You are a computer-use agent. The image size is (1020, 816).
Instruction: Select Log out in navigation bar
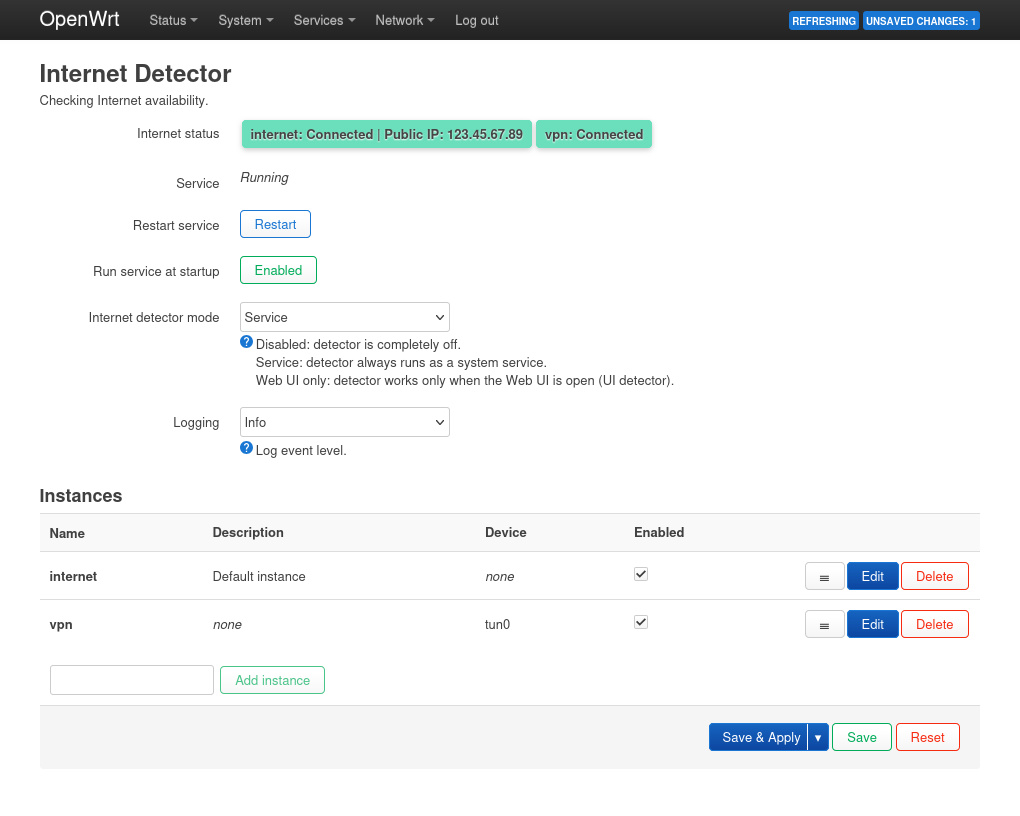[x=476, y=21]
